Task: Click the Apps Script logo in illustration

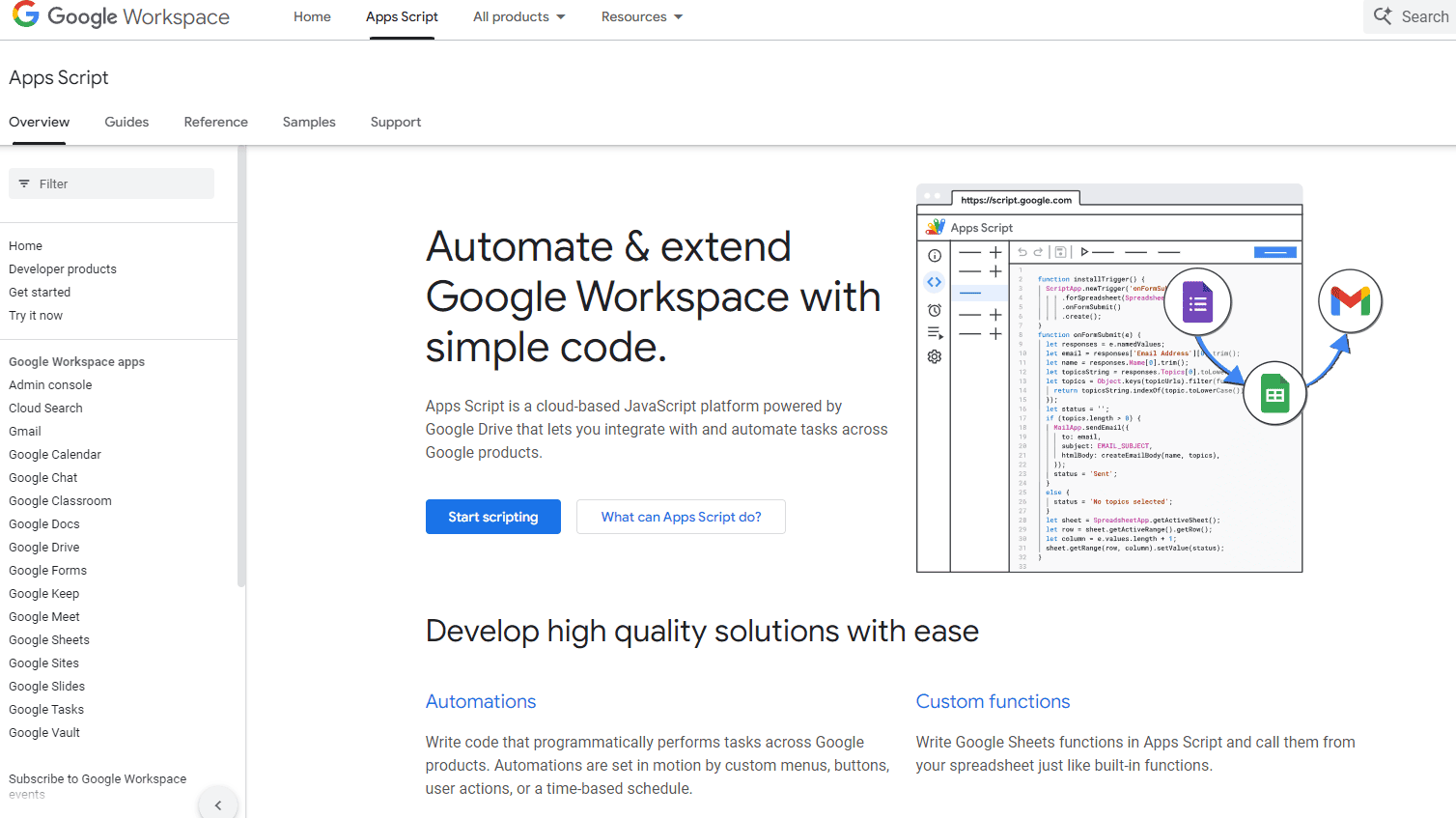Action: click(935, 228)
